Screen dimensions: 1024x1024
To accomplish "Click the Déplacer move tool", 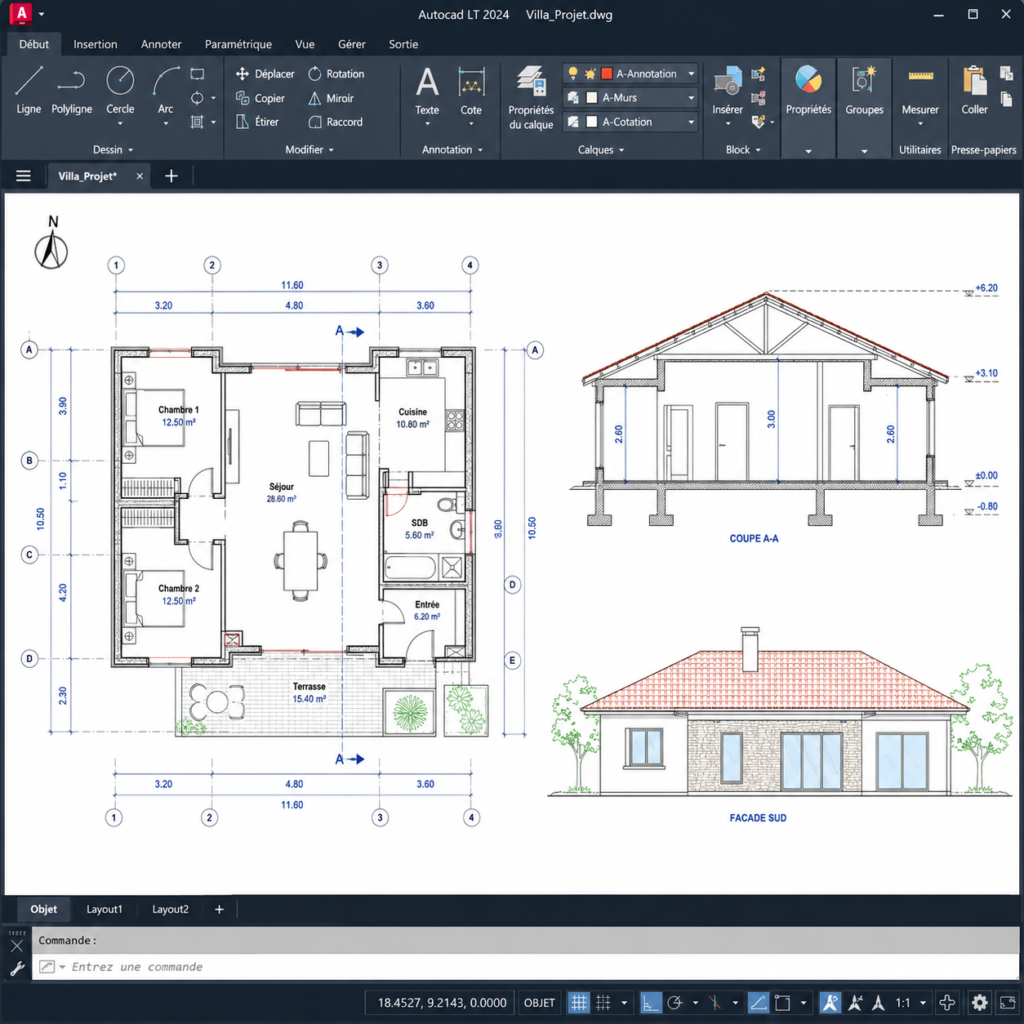I will [265, 74].
